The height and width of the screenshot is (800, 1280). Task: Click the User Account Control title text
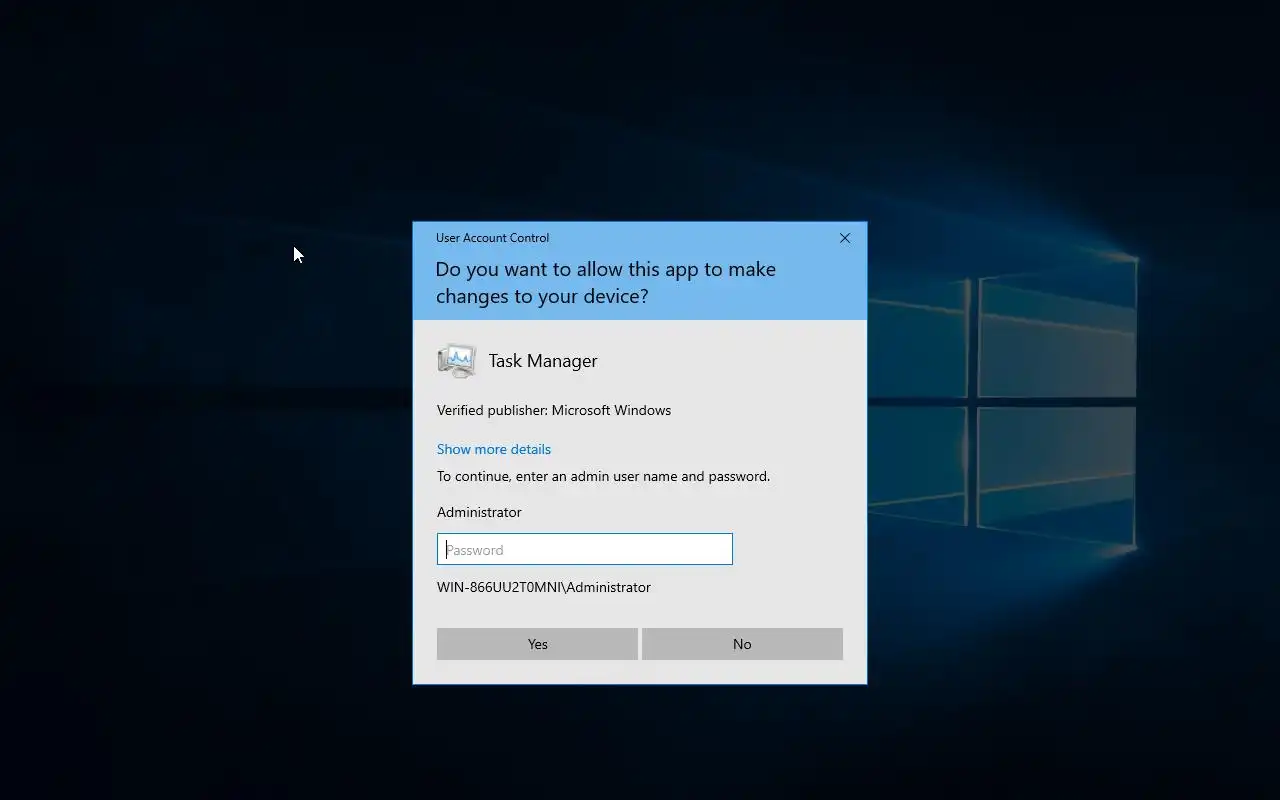coord(492,238)
